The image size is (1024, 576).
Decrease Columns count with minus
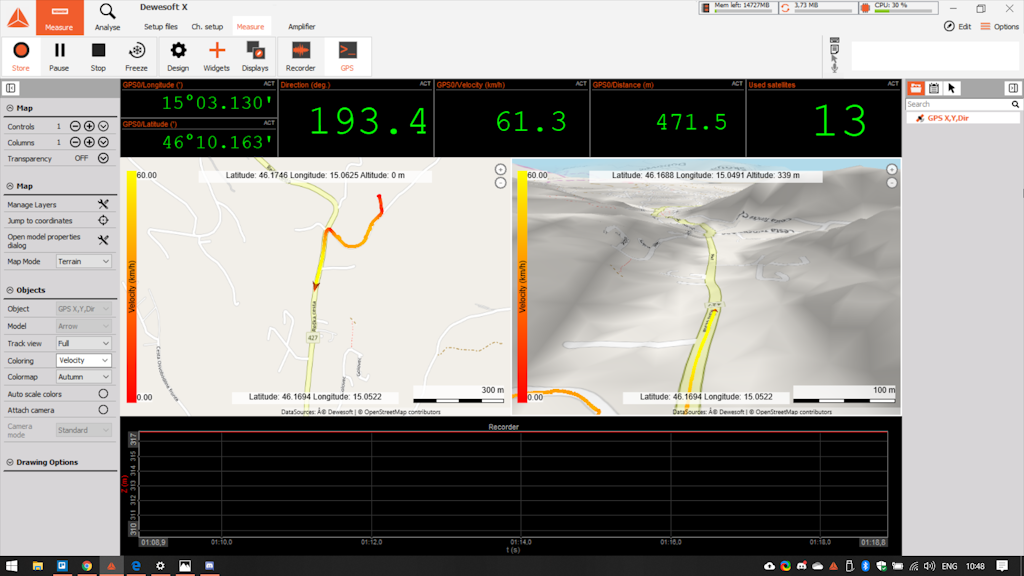tap(75, 142)
